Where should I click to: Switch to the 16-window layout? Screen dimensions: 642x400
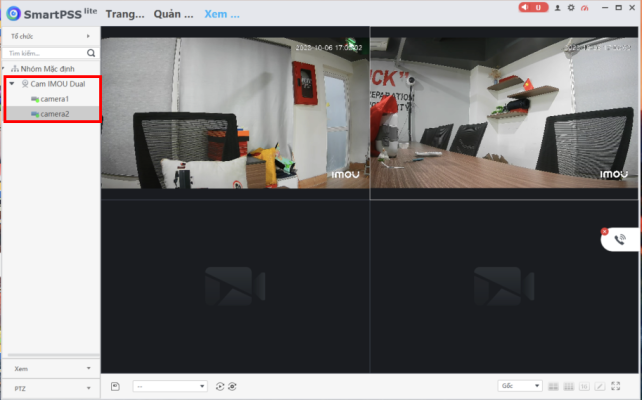(584, 386)
